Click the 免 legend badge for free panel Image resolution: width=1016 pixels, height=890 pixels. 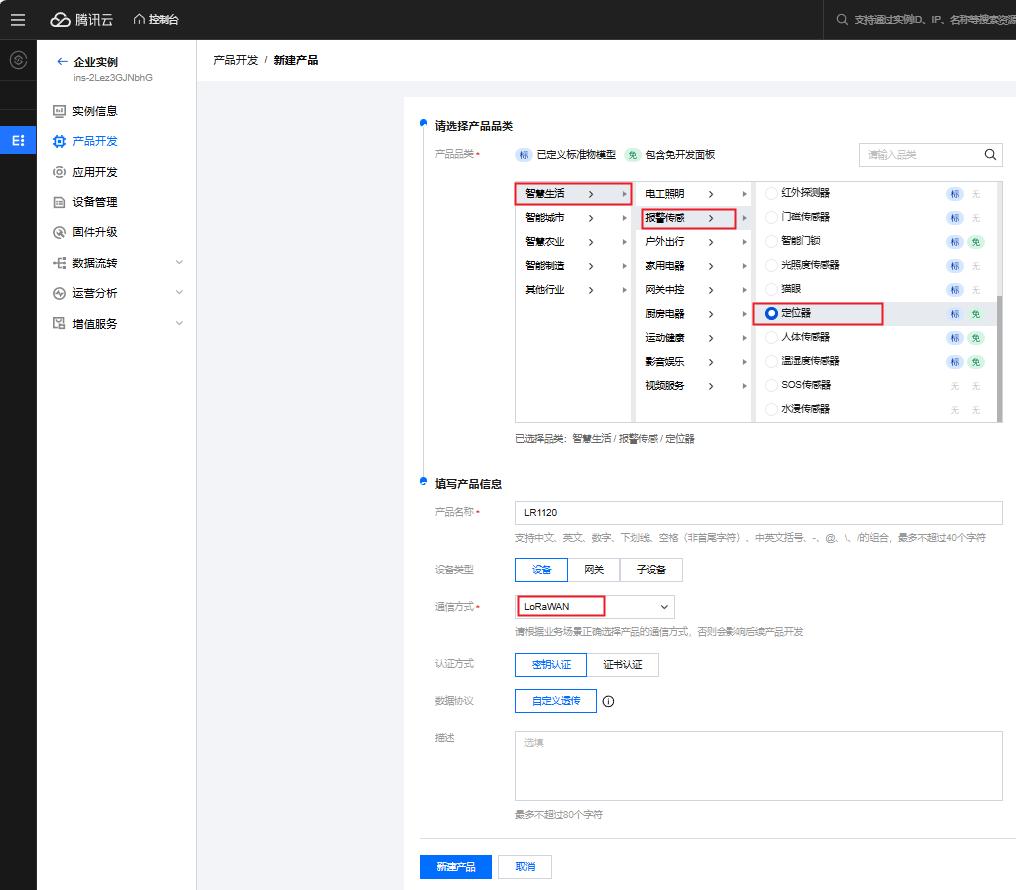click(x=632, y=155)
